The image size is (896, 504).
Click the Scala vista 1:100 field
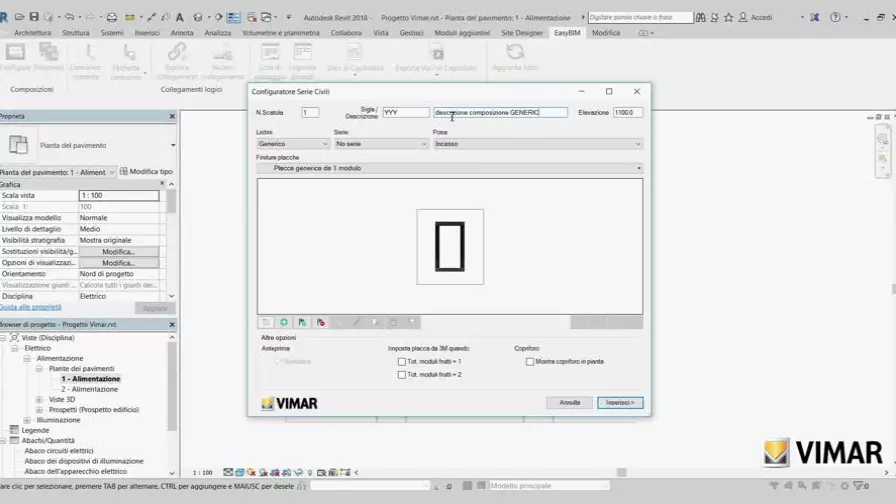point(119,195)
